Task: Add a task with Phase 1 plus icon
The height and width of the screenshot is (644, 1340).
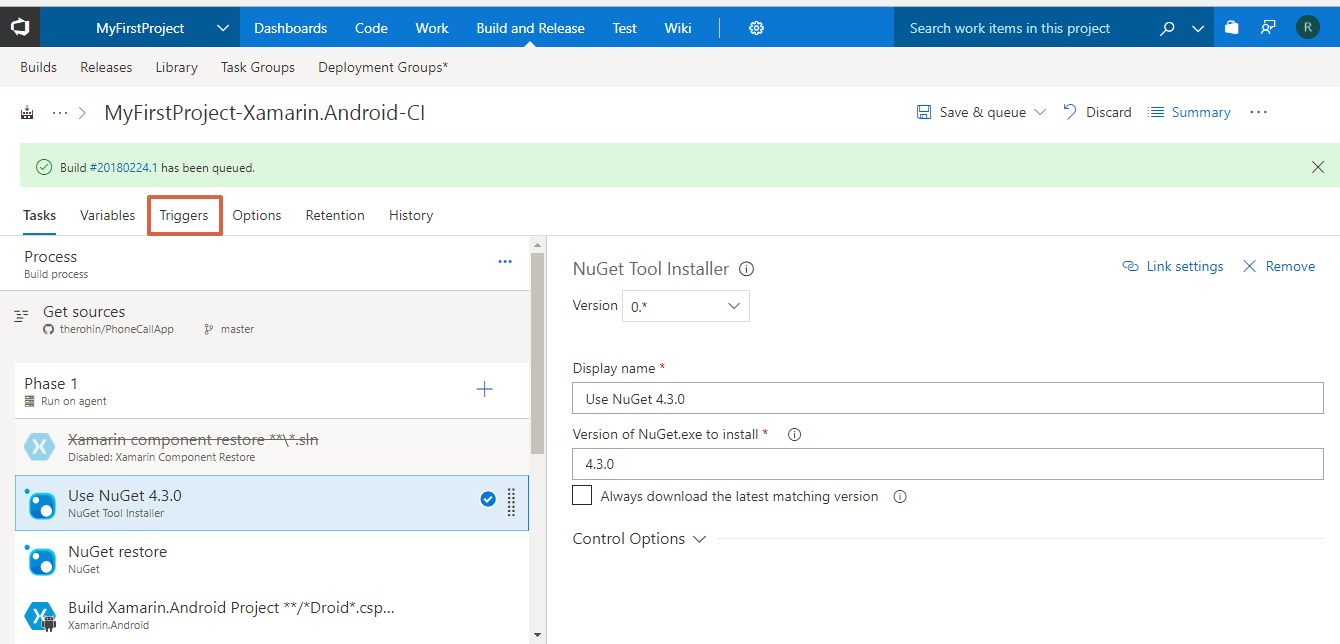Action: 485,390
